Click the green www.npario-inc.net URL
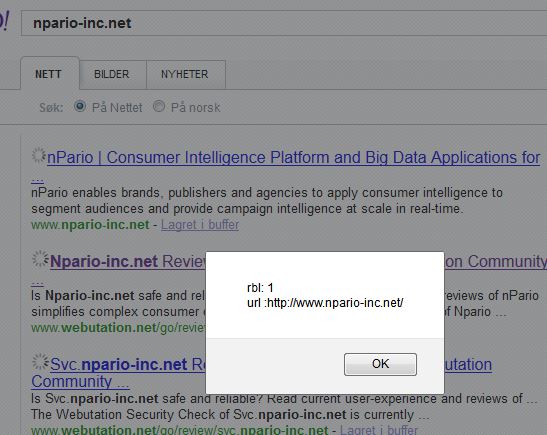 [x=90, y=225]
